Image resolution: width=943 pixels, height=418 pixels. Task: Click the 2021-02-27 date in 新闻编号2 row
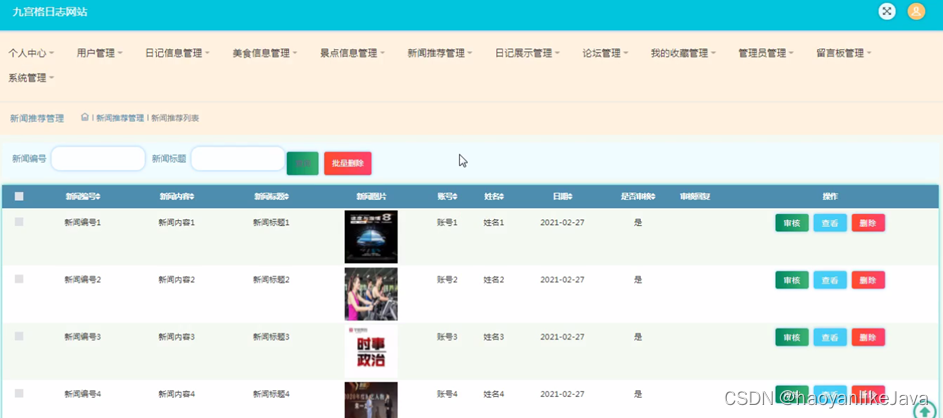coord(562,279)
